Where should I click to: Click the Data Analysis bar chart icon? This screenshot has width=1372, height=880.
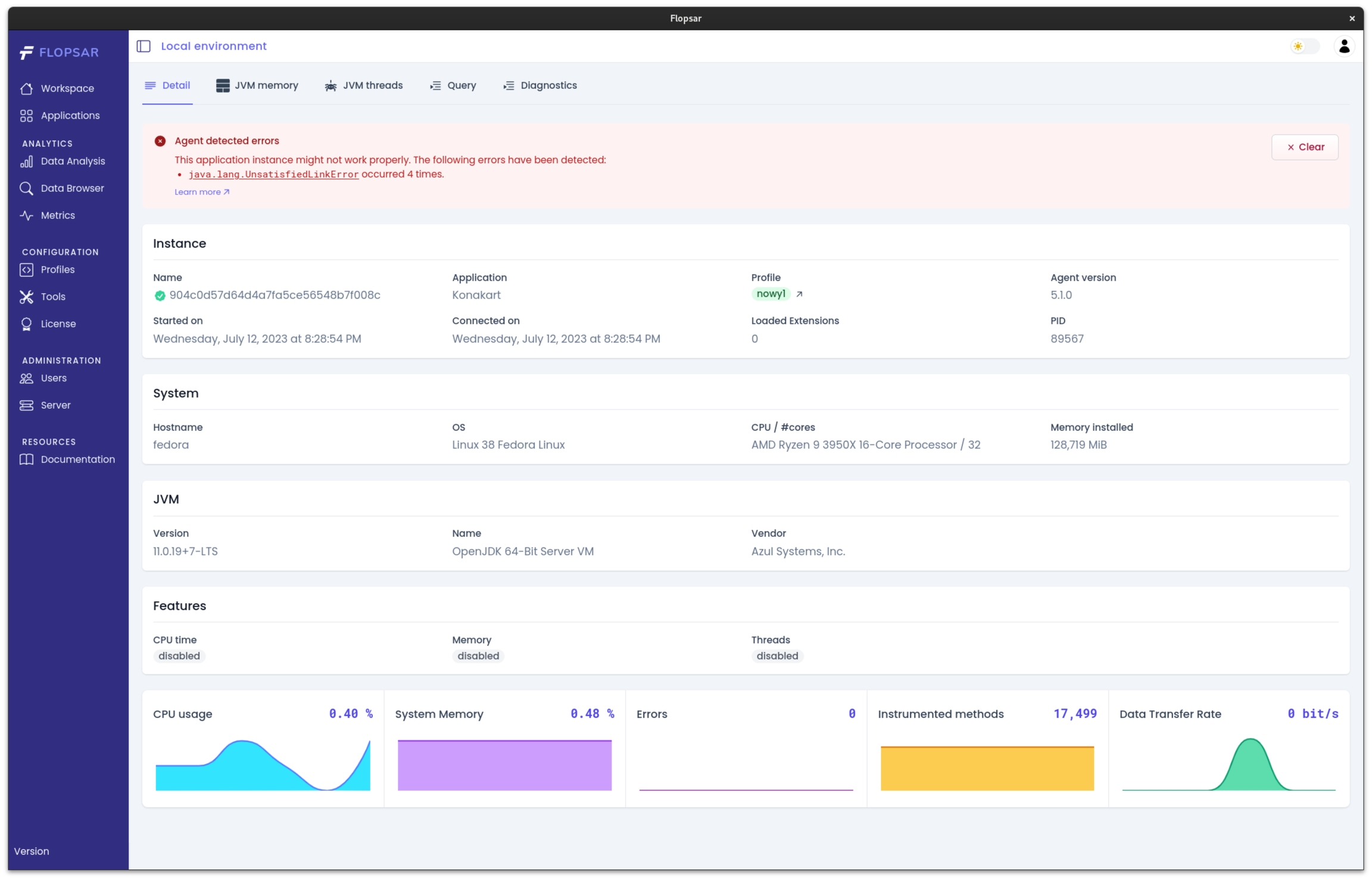tap(26, 161)
